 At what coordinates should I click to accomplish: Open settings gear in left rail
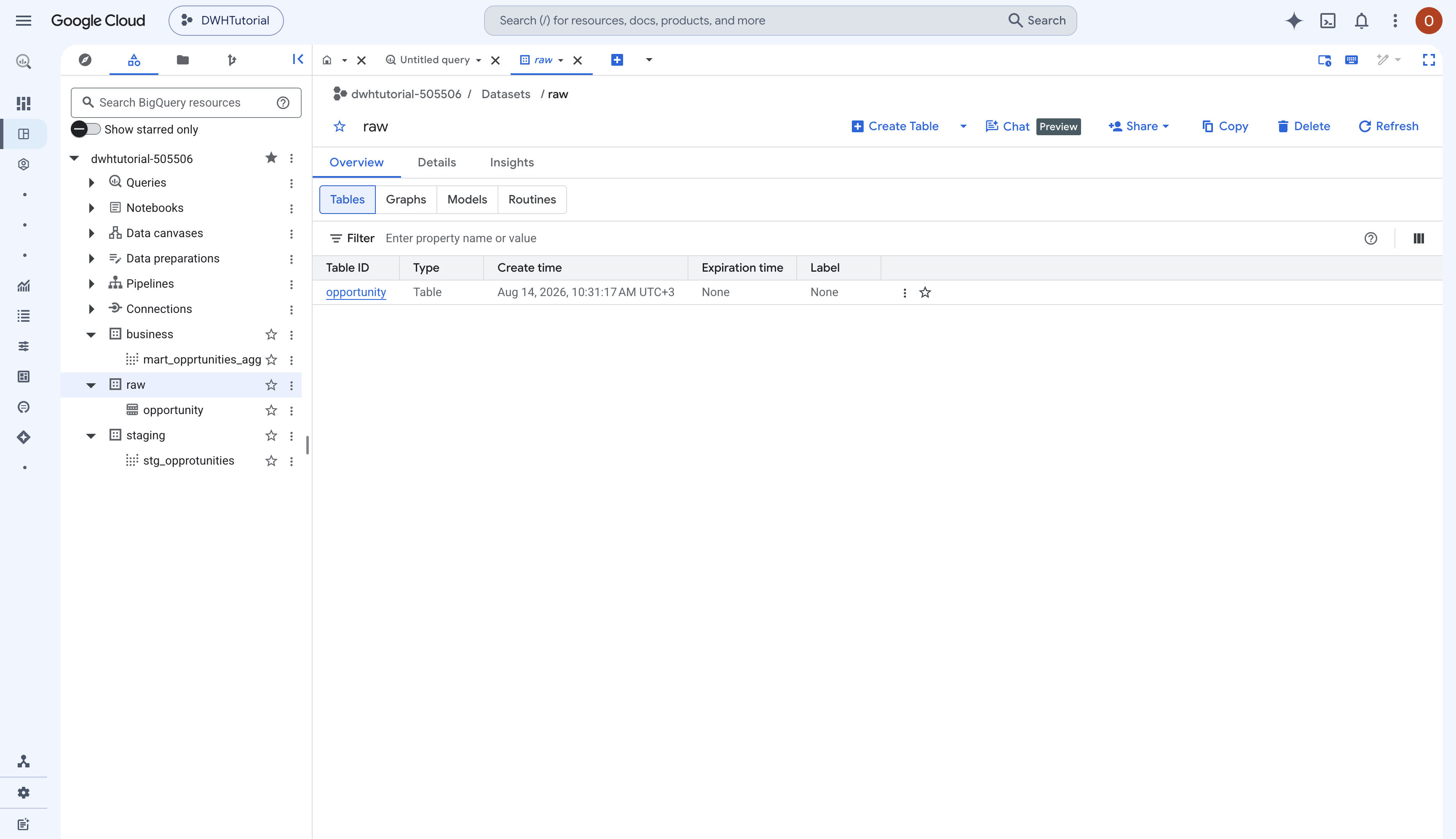tap(24, 792)
